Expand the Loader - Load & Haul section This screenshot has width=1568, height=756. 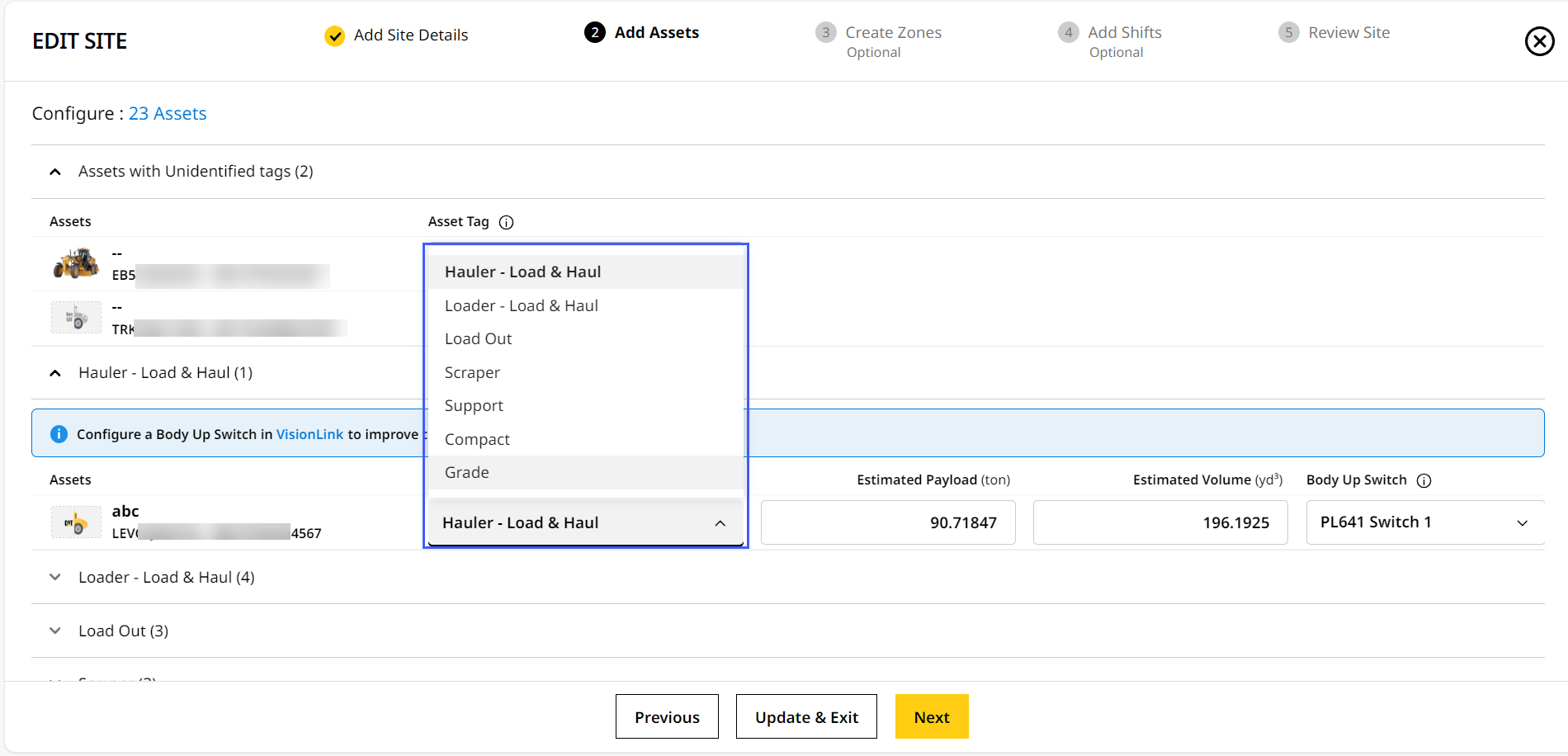coord(55,577)
